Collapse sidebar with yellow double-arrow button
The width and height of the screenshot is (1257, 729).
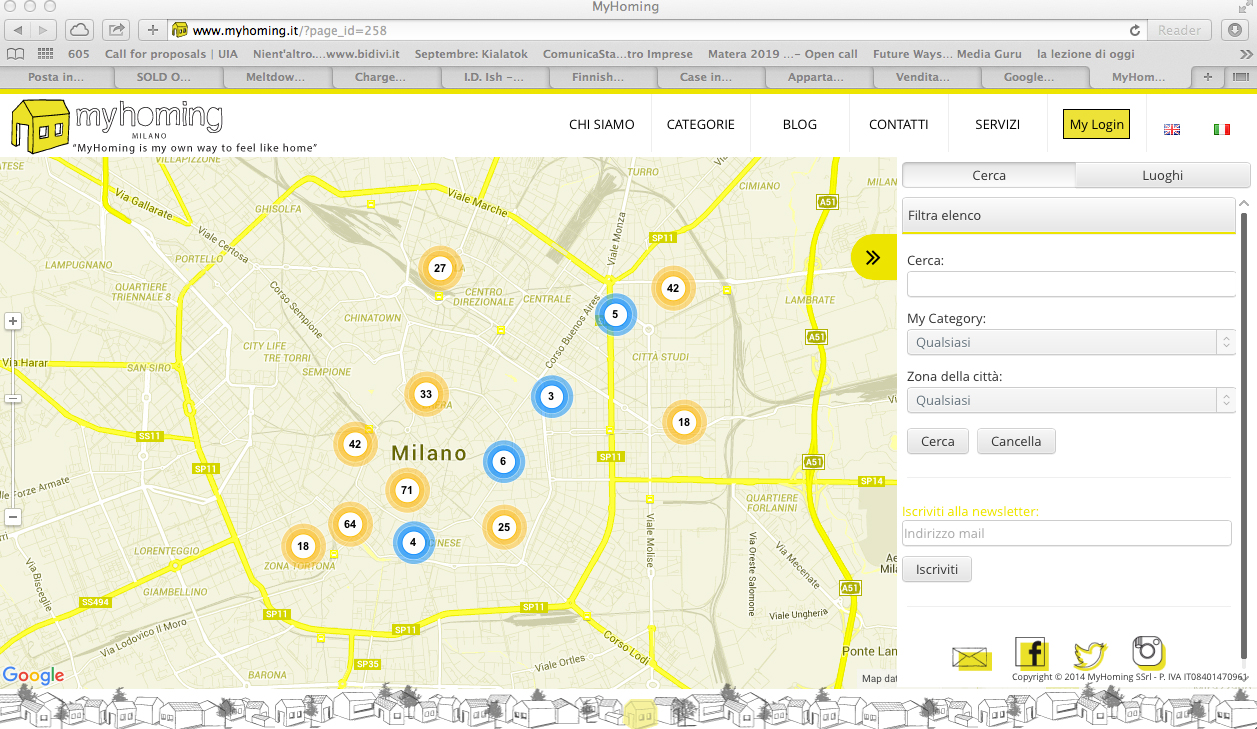(x=873, y=257)
